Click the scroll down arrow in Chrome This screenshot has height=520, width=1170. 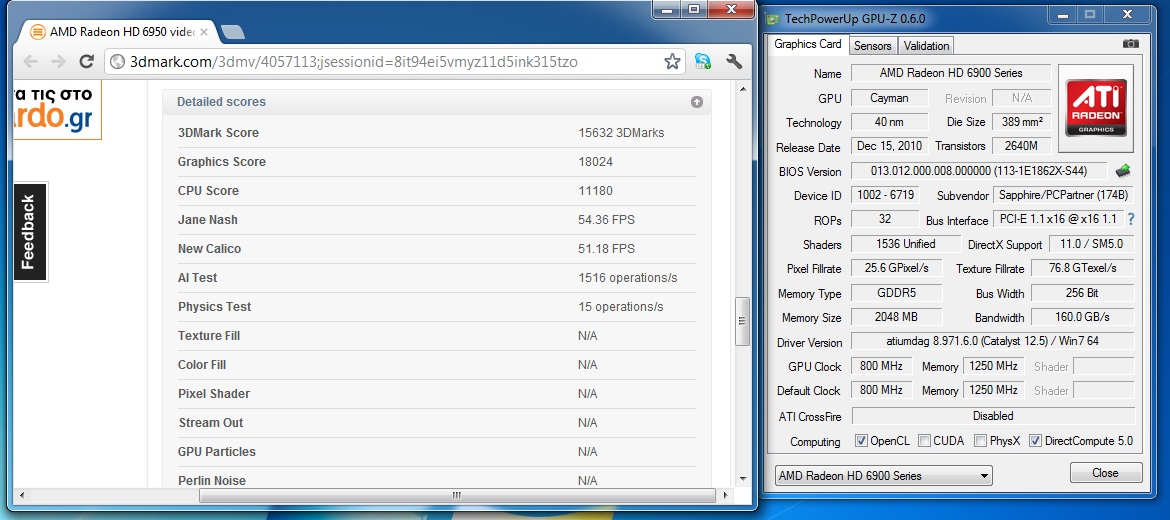point(742,479)
